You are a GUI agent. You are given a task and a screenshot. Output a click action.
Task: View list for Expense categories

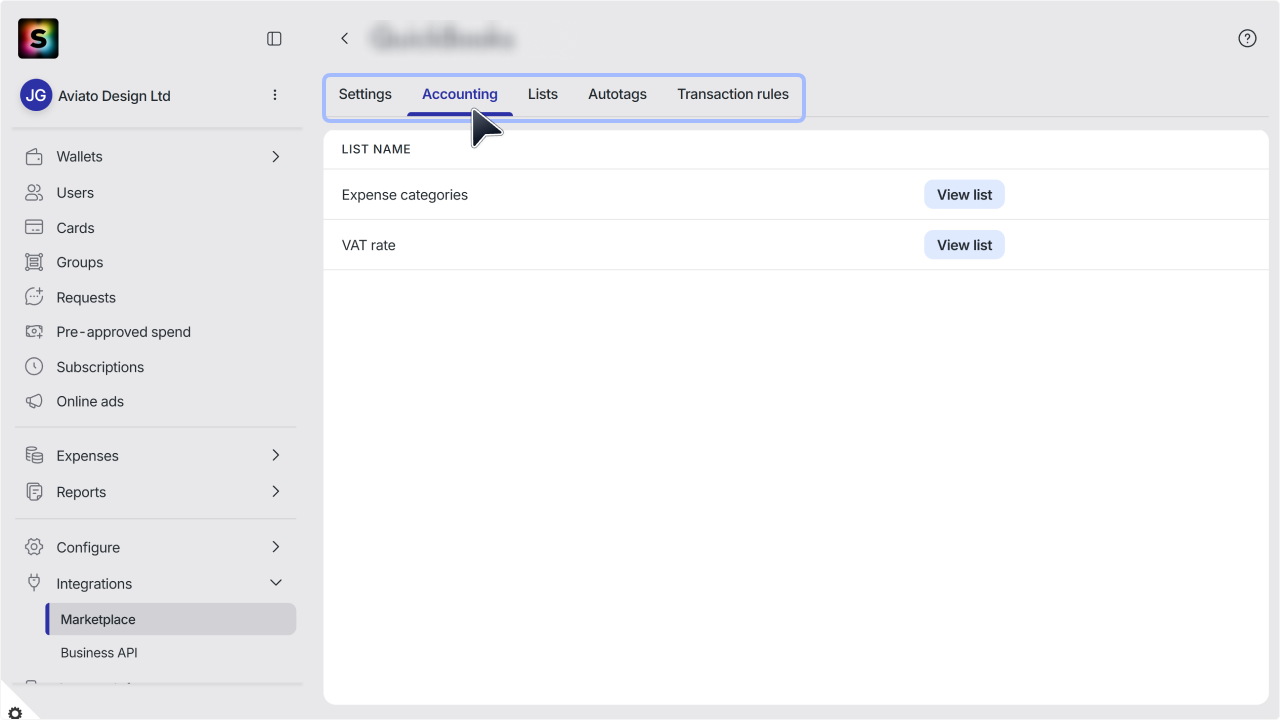pyautogui.click(x=964, y=195)
